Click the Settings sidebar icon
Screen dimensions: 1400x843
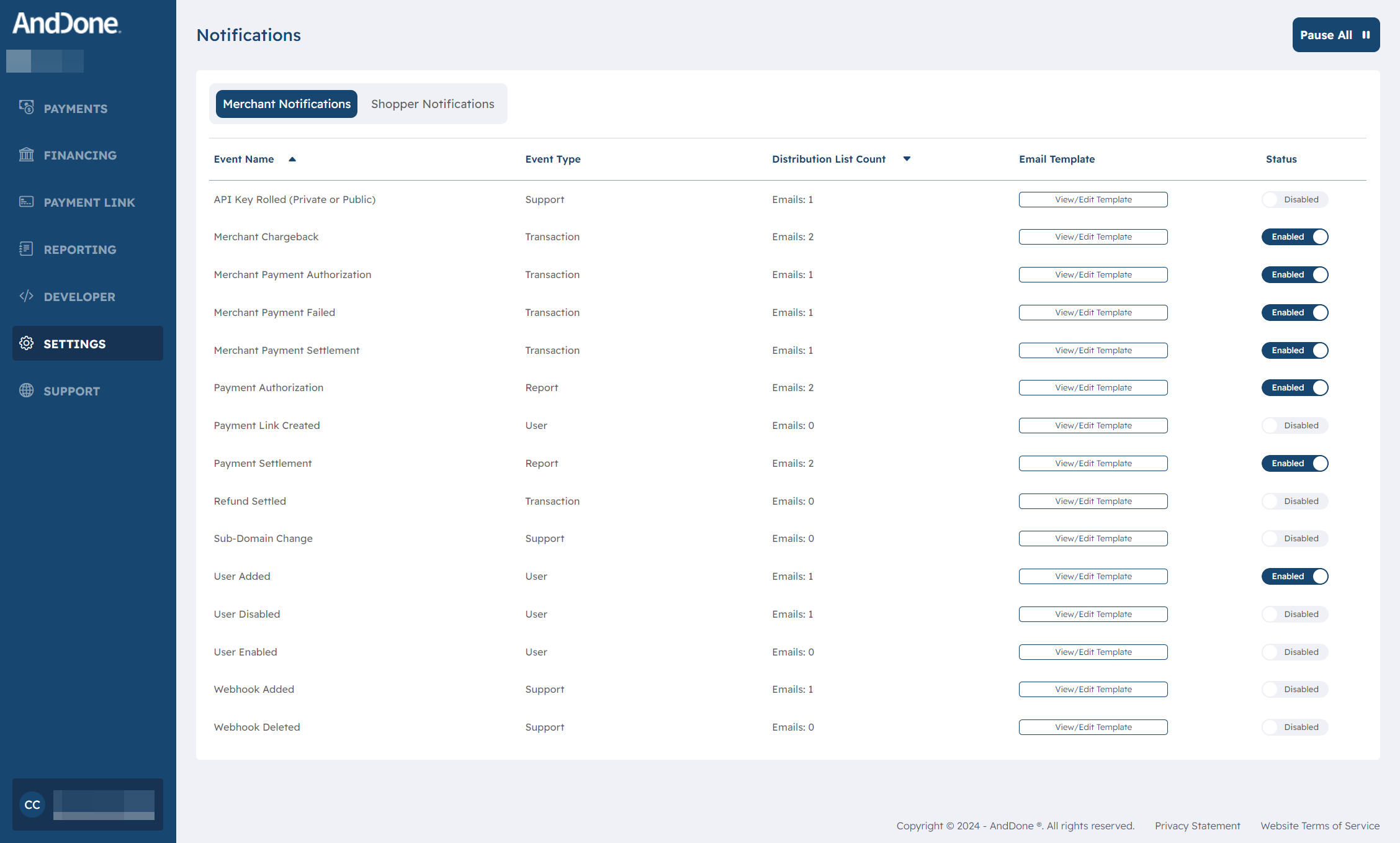(27, 343)
